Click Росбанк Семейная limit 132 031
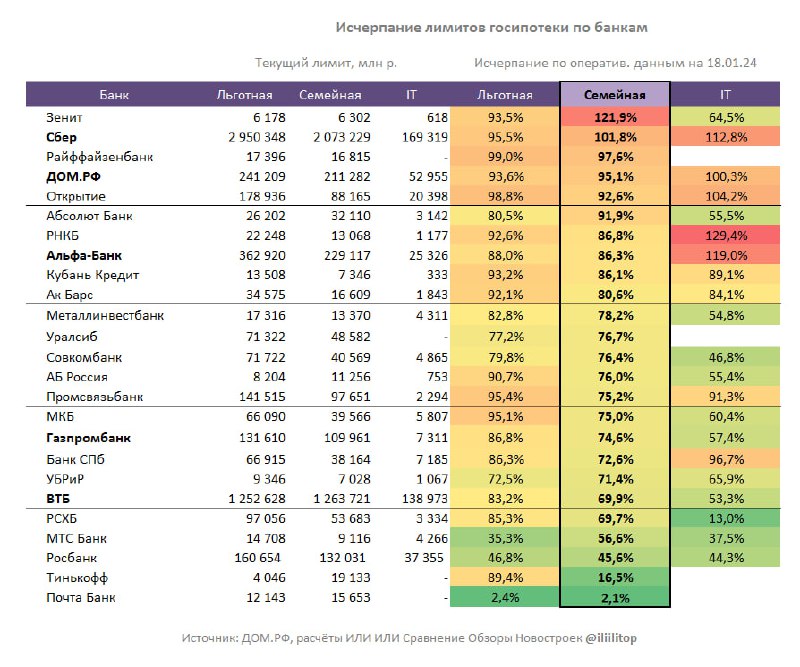Image resolution: width=800 pixels, height=667 pixels. point(342,558)
